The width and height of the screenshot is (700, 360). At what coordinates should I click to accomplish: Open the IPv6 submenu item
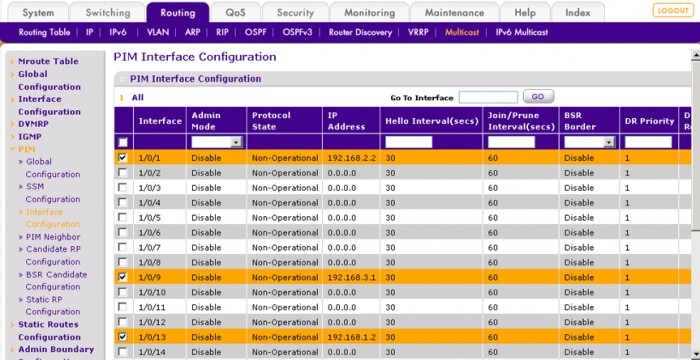(118, 32)
